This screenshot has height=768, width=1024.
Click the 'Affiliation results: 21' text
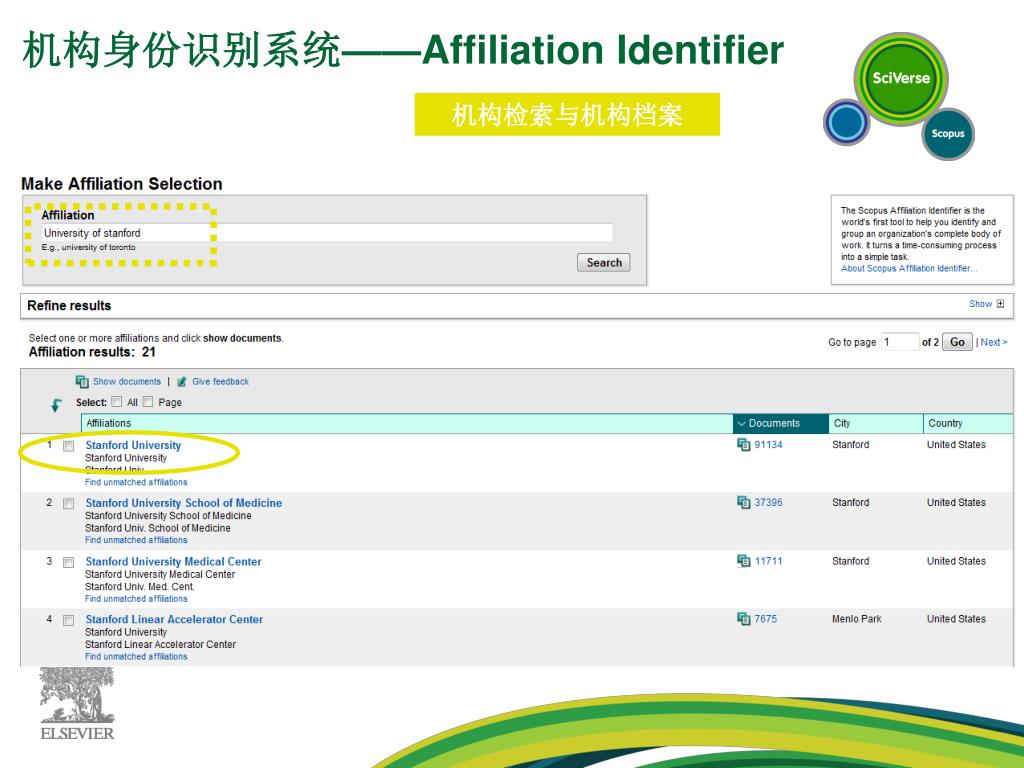click(x=92, y=351)
